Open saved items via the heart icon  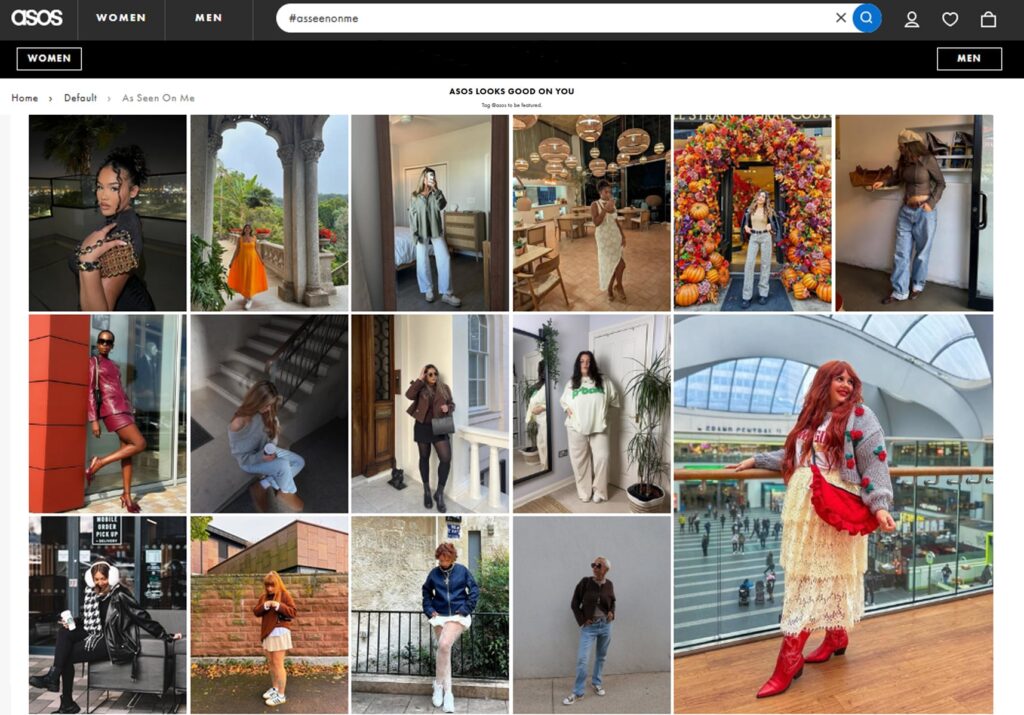[950, 18]
